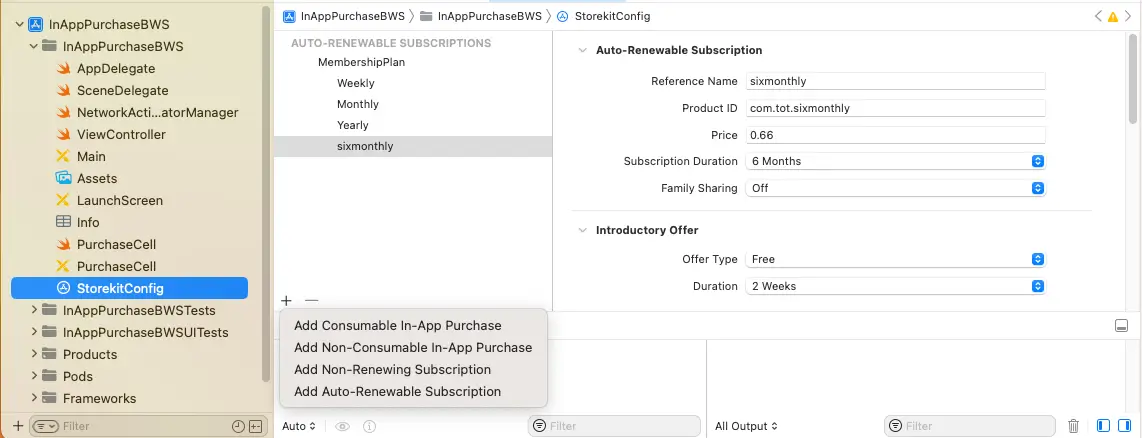Click the editor vertical scrollbar
The height and width of the screenshot is (438, 1142).
pyautogui.click(x=1134, y=79)
